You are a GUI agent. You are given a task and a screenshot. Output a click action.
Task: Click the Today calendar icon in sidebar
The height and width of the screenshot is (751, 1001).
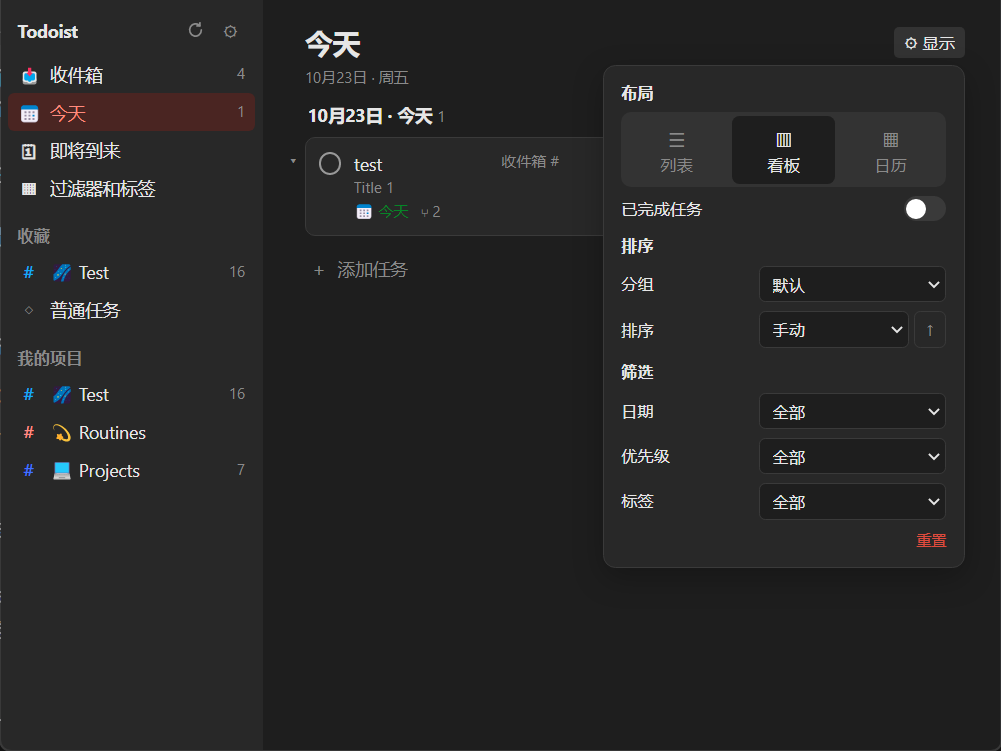click(29, 114)
